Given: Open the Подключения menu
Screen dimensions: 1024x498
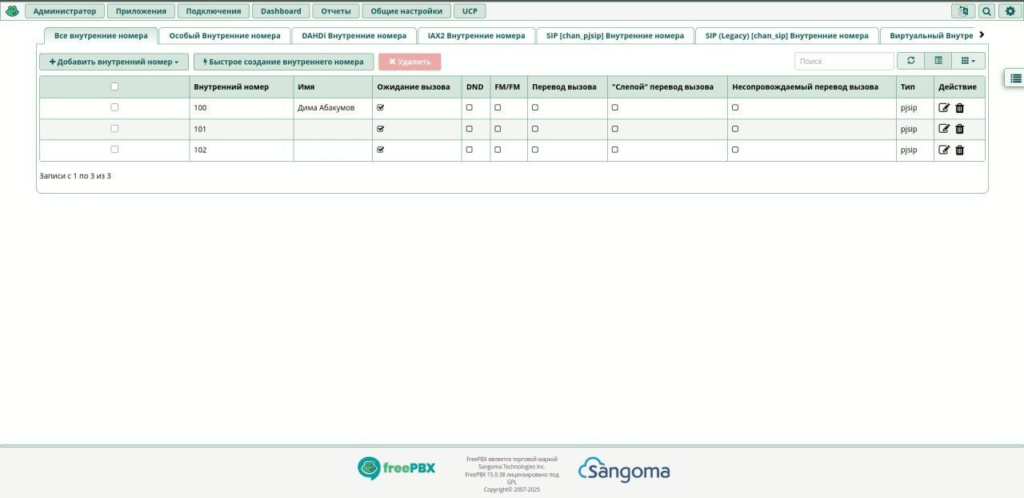Looking at the screenshot, I should point(214,11).
